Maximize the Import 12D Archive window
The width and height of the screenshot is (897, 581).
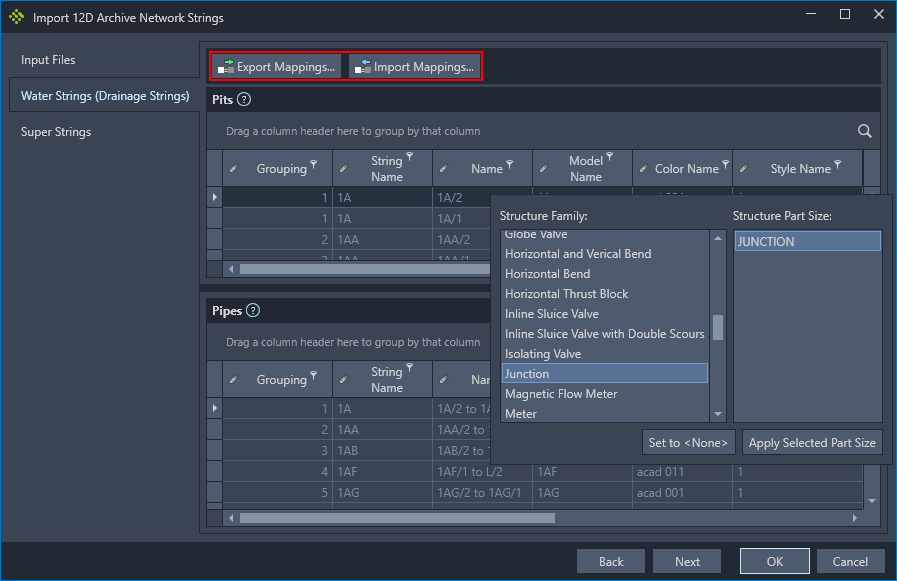point(844,14)
